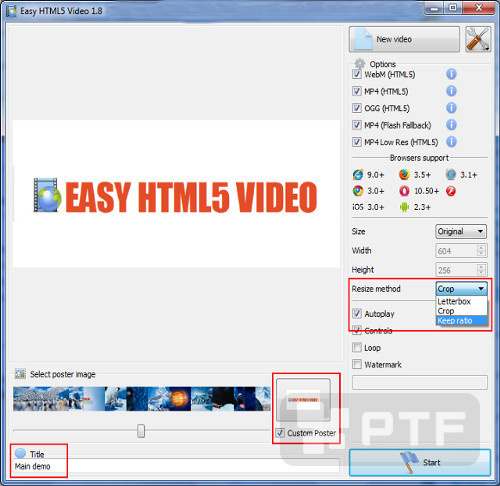Click the Chrome 3.0+ browser icon
Image resolution: width=500 pixels, height=486 pixels.
(358, 191)
